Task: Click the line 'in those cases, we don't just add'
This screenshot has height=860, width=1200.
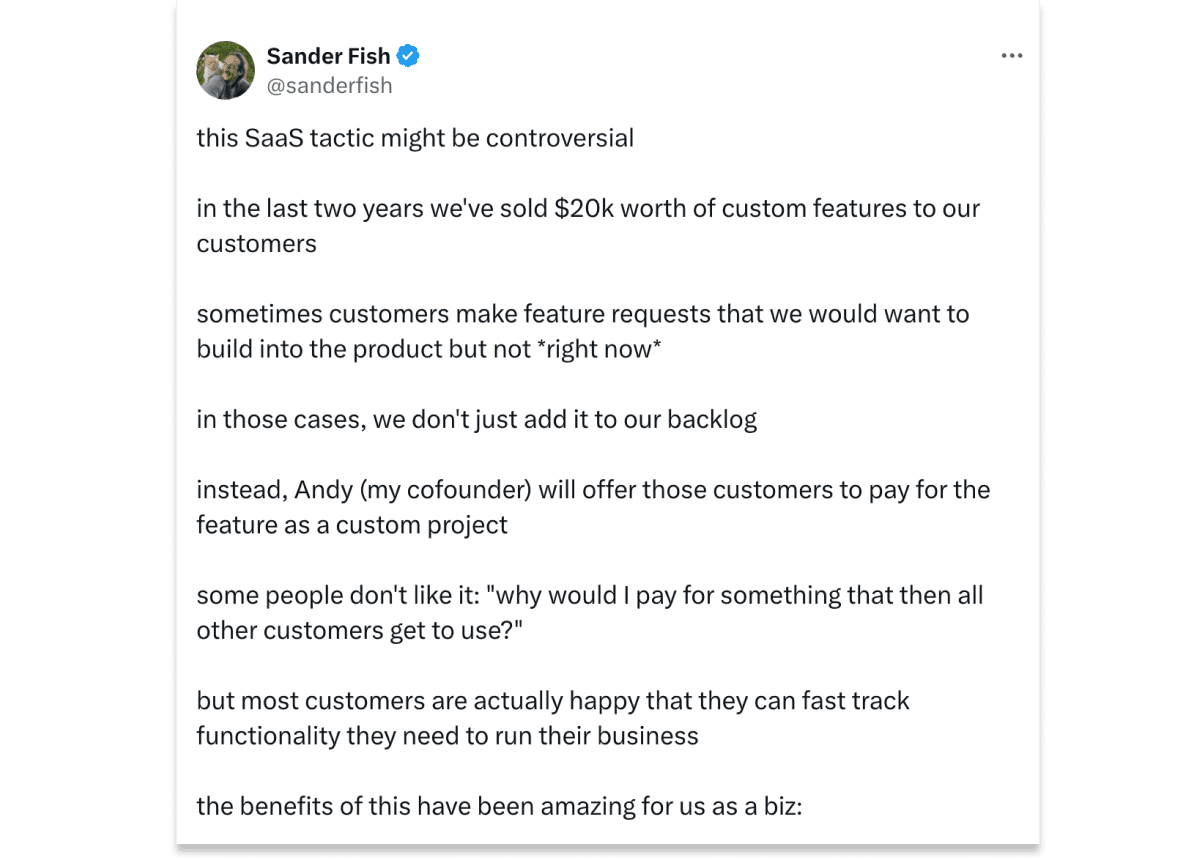Action: point(477,419)
